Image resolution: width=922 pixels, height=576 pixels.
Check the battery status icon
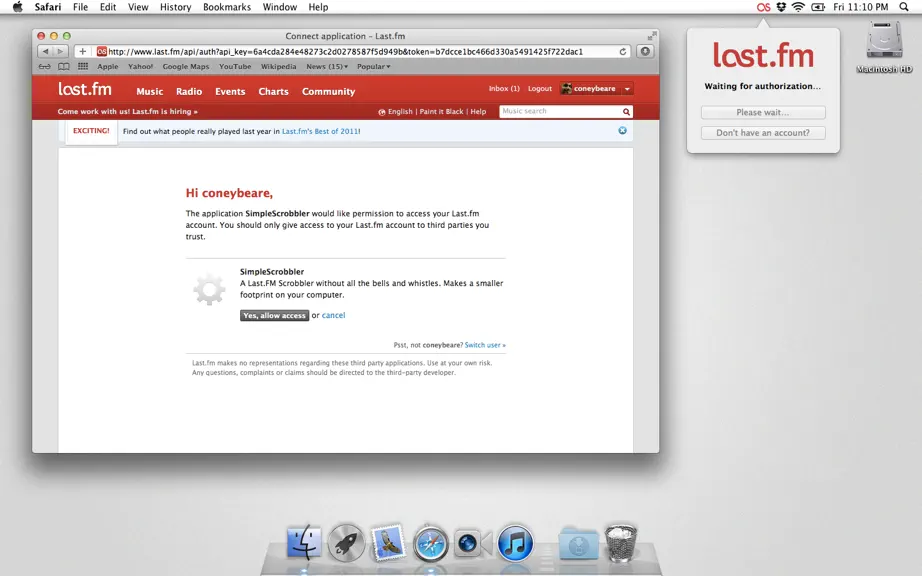click(x=818, y=7)
